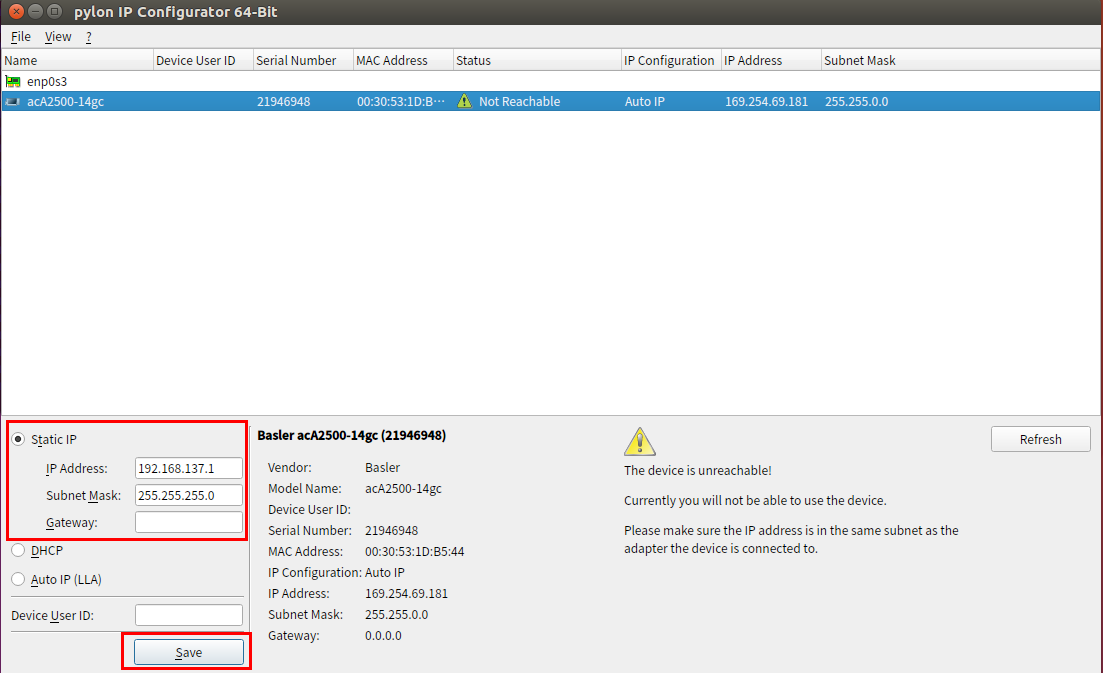Select the Auto IP (LLA) radio button

[18, 579]
